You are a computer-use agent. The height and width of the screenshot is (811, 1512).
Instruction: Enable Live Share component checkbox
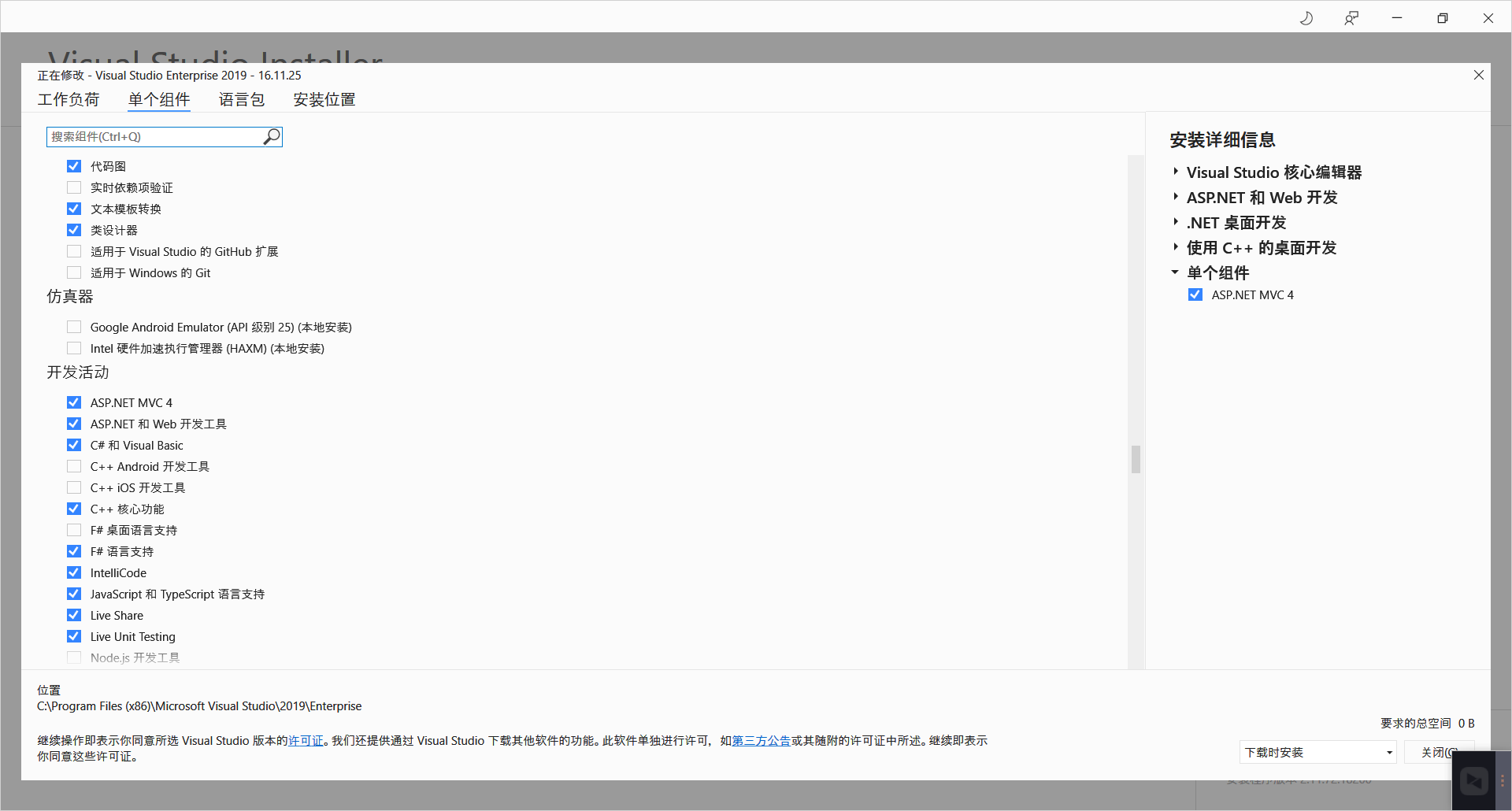(x=74, y=615)
